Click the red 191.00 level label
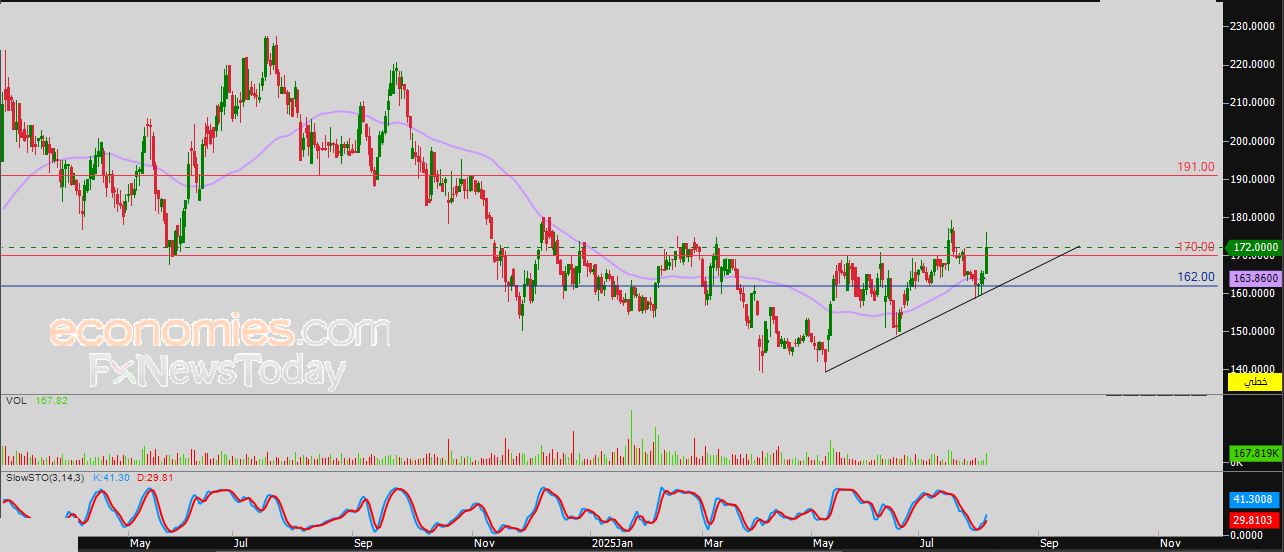 [1195, 167]
